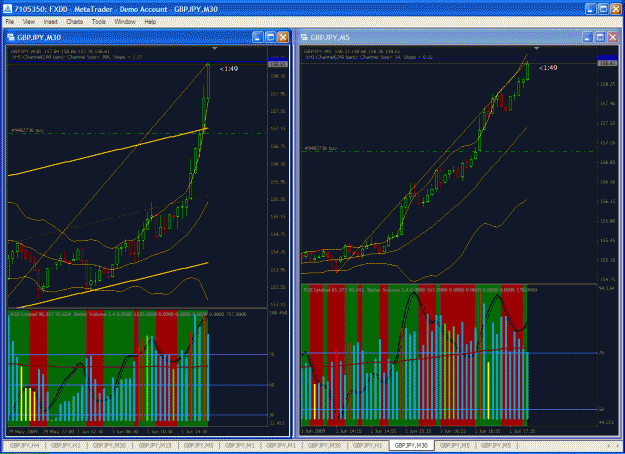Open the Insert menu
The height and width of the screenshot is (454, 625).
[51, 22]
